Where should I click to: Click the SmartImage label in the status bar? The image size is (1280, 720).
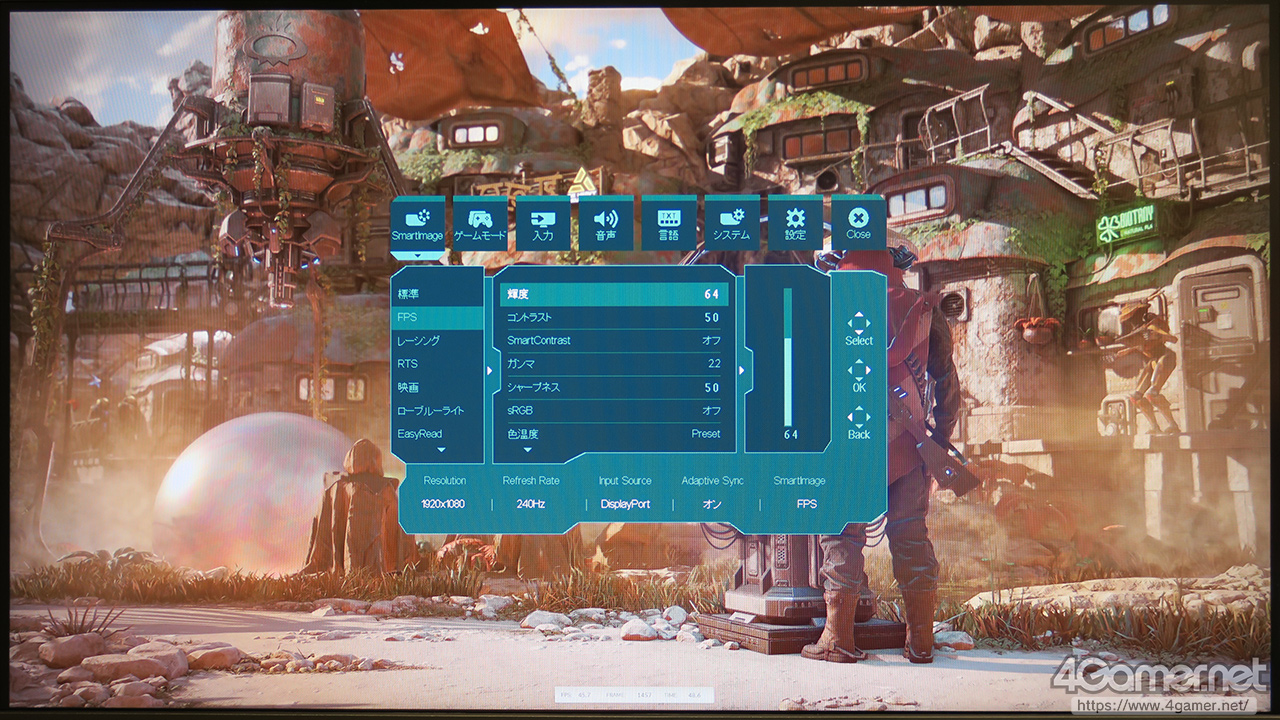click(x=799, y=481)
